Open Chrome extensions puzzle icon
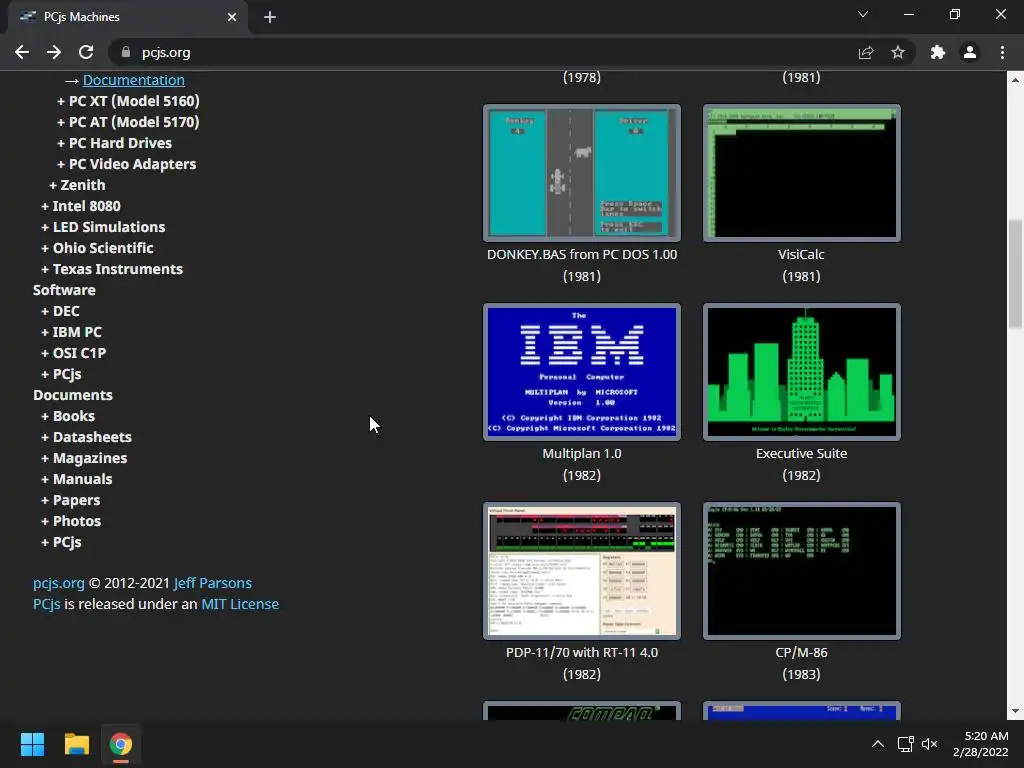Screen dimensions: 1024x768 (938, 52)
